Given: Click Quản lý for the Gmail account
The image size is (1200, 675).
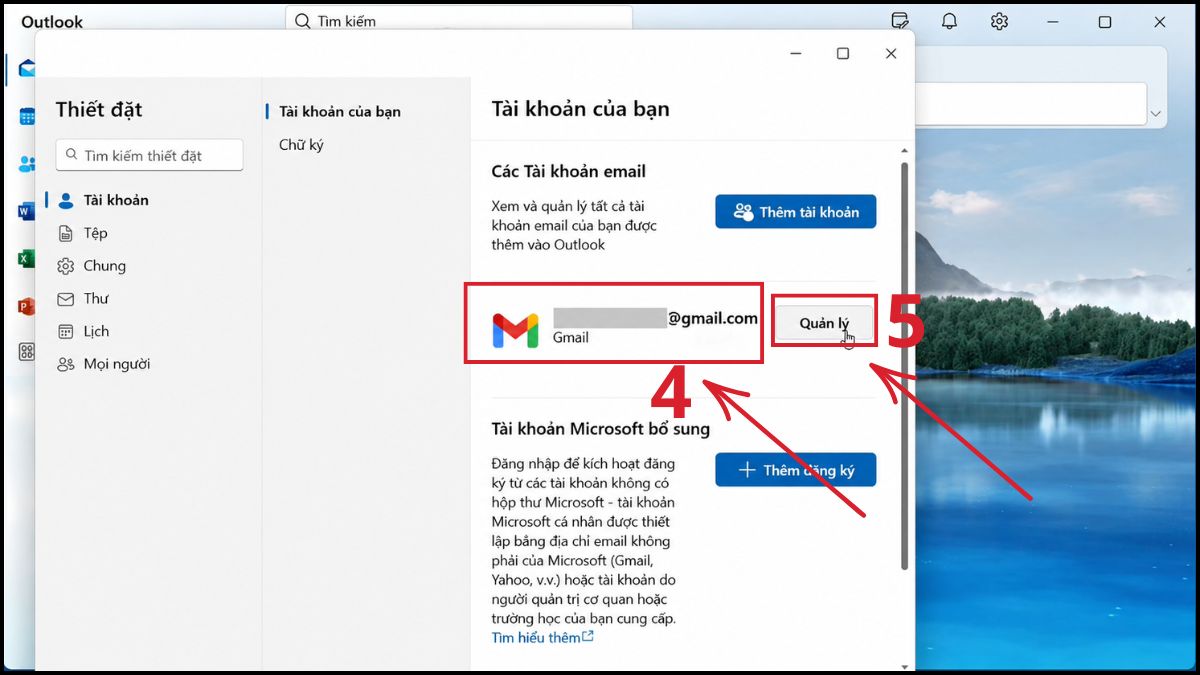Looking at the screenshot, I should click(x=824, y=323).
